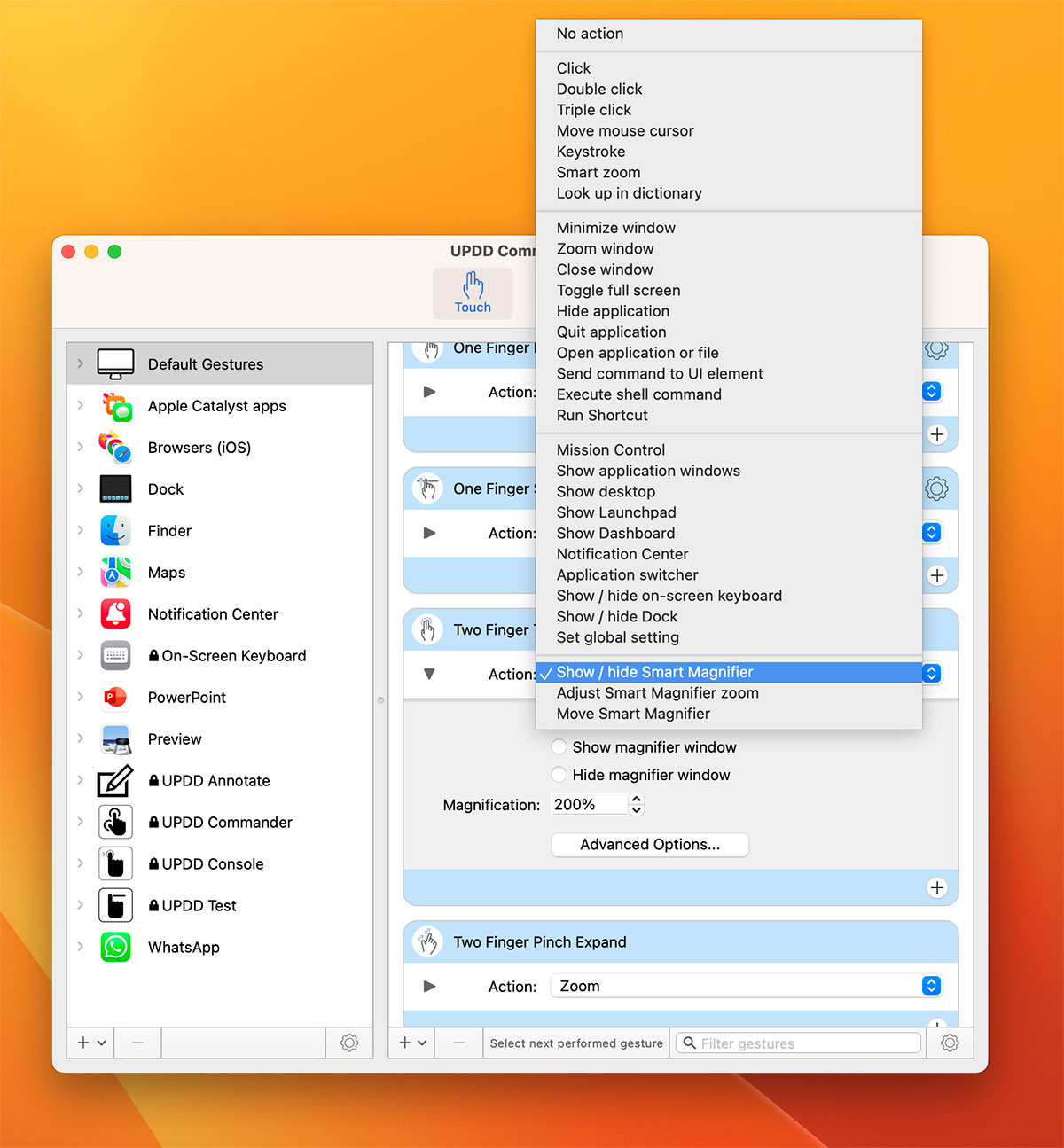Viewport: 1064px width, 1148px height.
Task: Click the Advanced Options button
Action: point(650,844)
